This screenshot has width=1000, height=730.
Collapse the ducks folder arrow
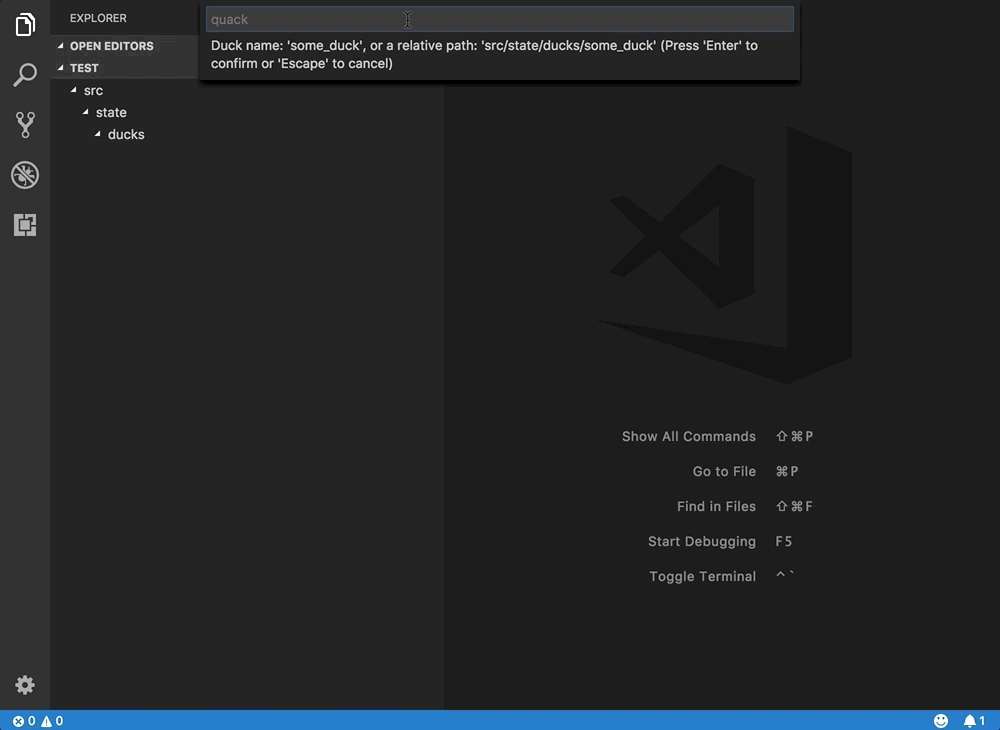tap(98, 134)
